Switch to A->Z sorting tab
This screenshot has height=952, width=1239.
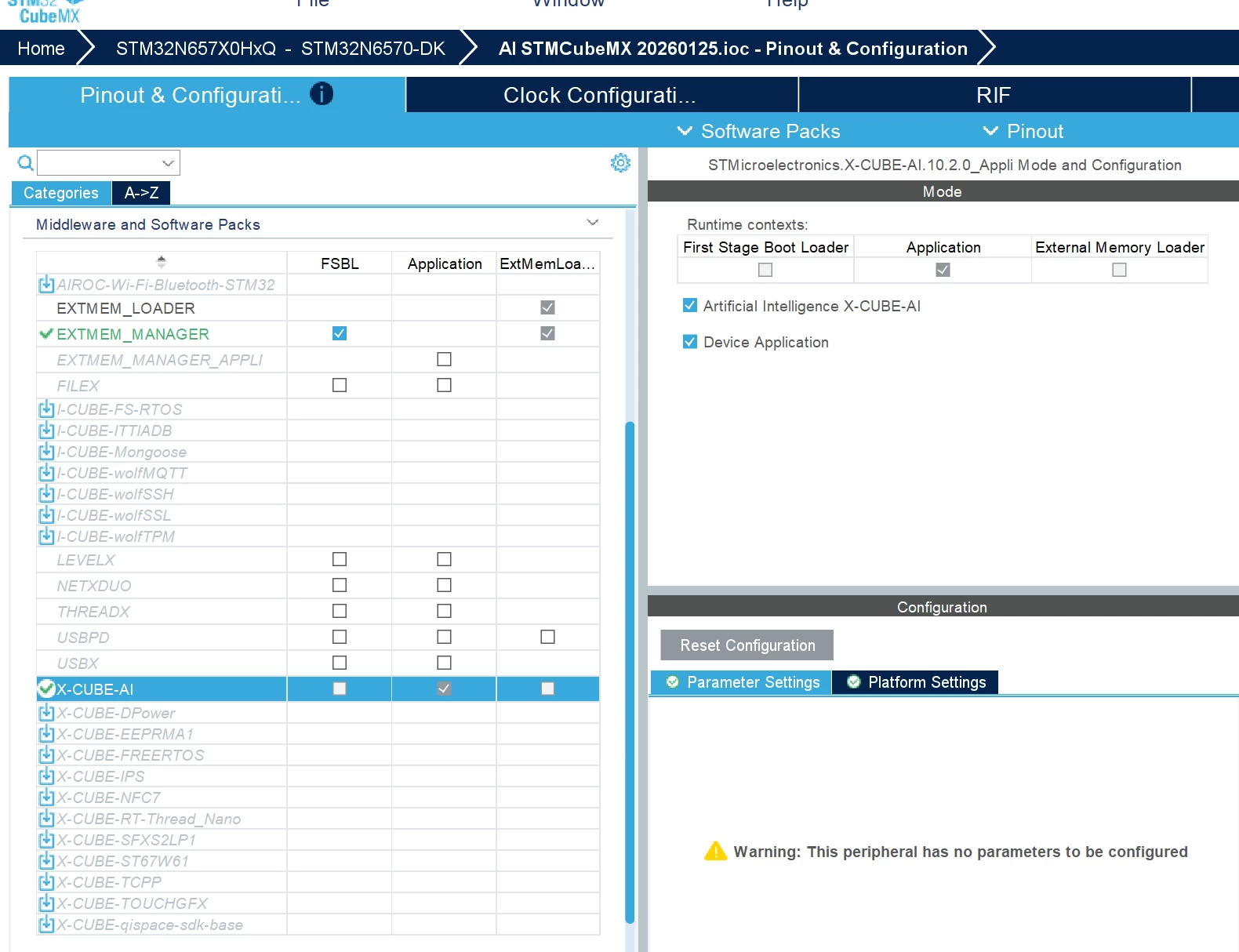(x=141, y=193)
